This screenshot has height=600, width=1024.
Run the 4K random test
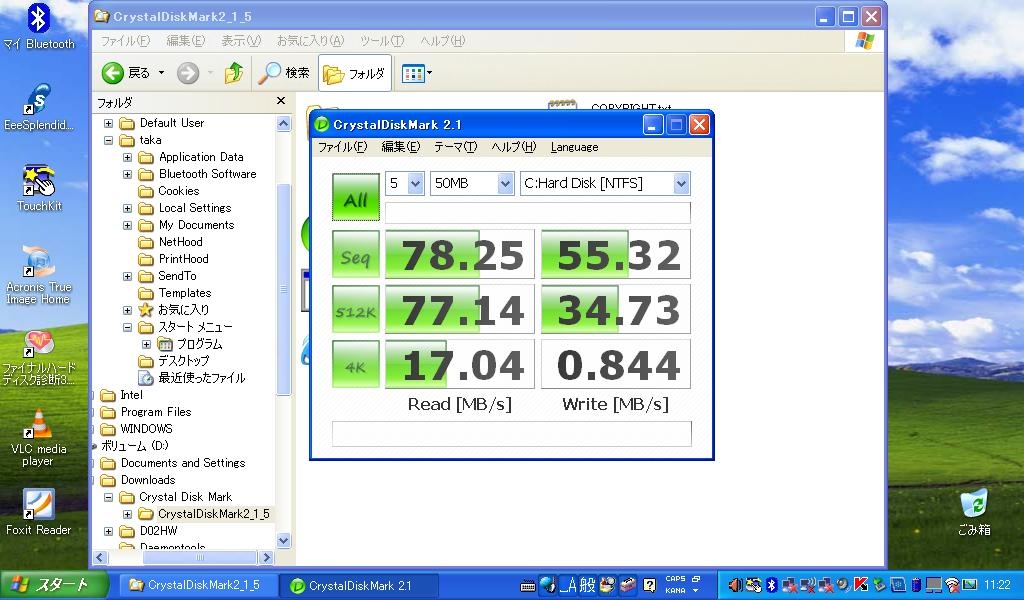[355, 364]
